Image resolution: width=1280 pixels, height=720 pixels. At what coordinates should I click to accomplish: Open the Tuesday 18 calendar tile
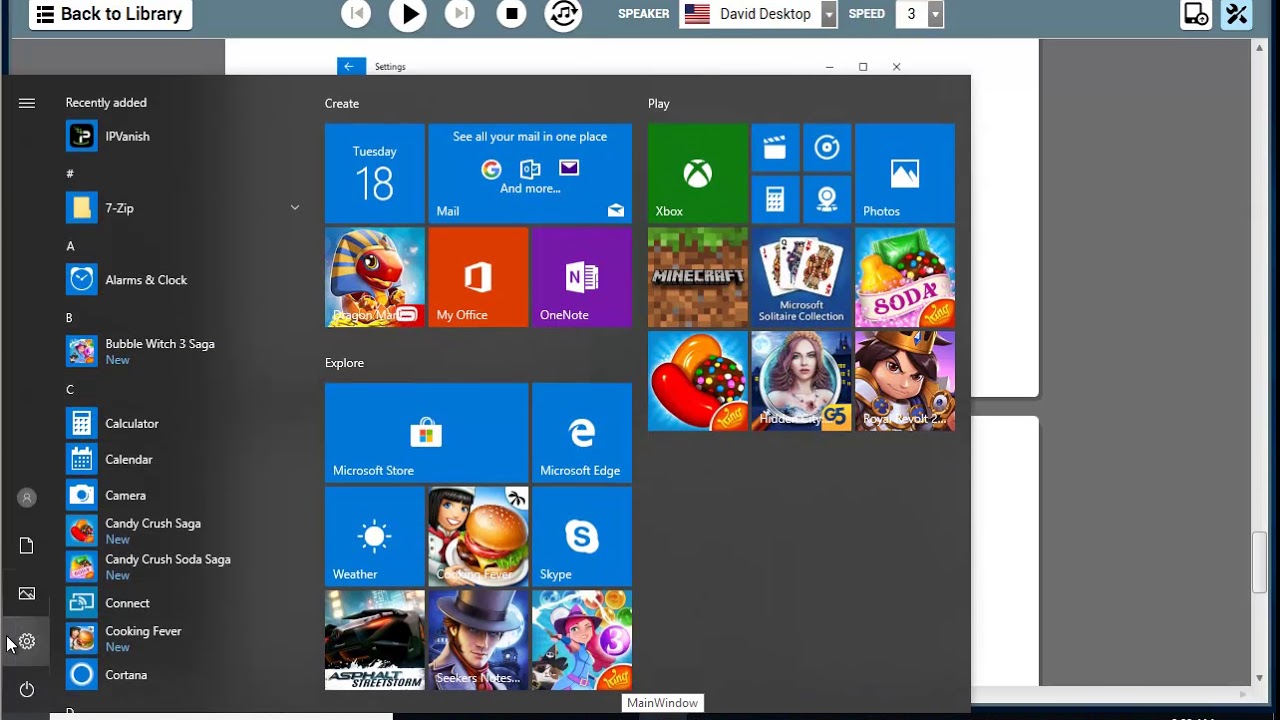click(375, 173)
